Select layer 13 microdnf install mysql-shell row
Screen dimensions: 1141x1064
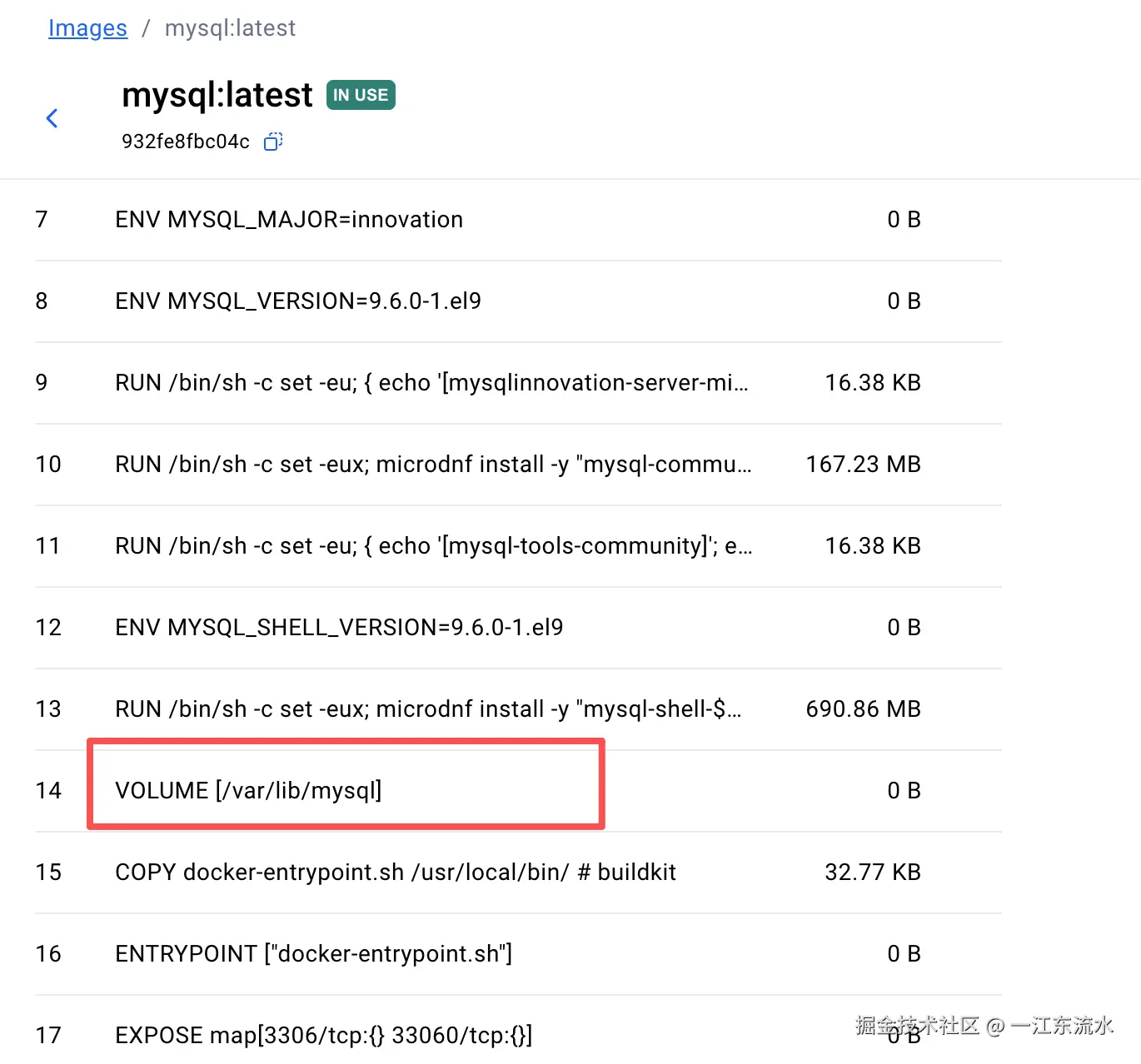(518, 709)
